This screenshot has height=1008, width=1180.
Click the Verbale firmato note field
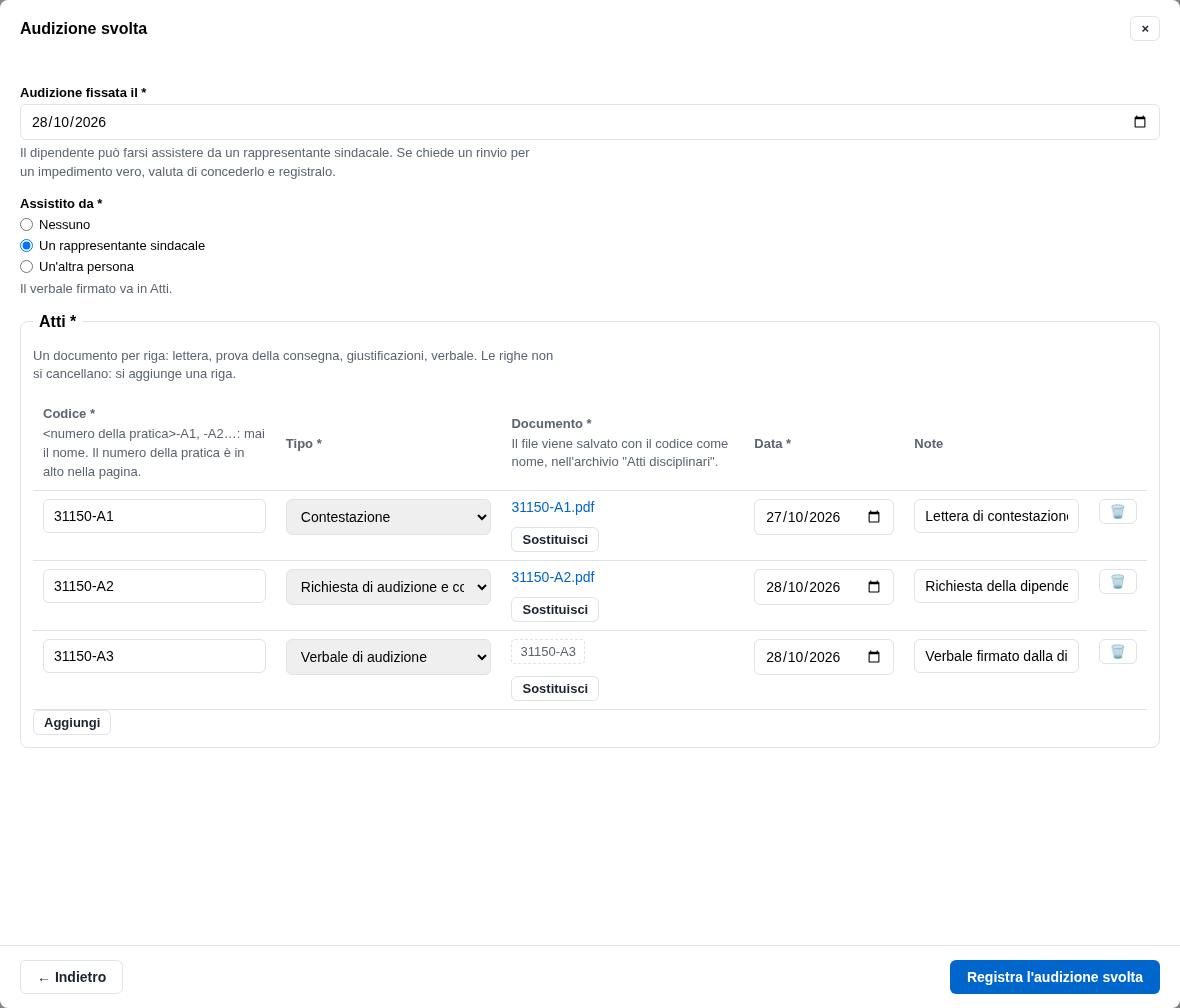coord(996,656)
